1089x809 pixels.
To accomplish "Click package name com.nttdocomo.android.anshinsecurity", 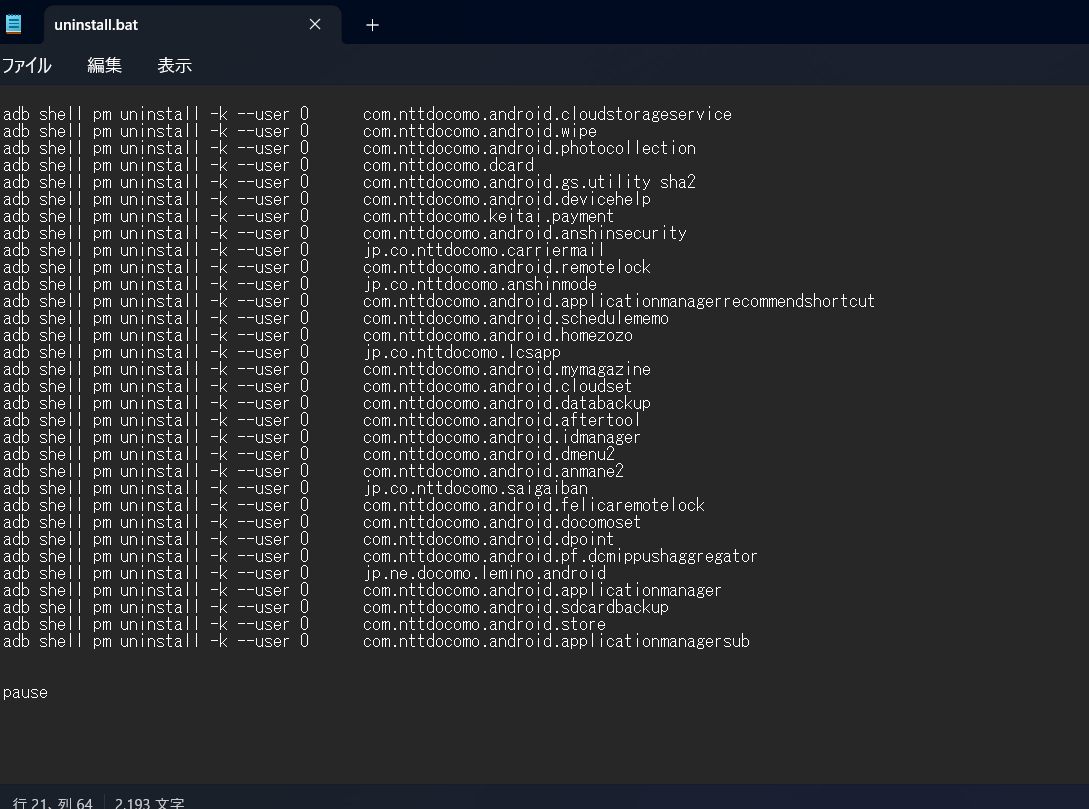I will 524,233.
